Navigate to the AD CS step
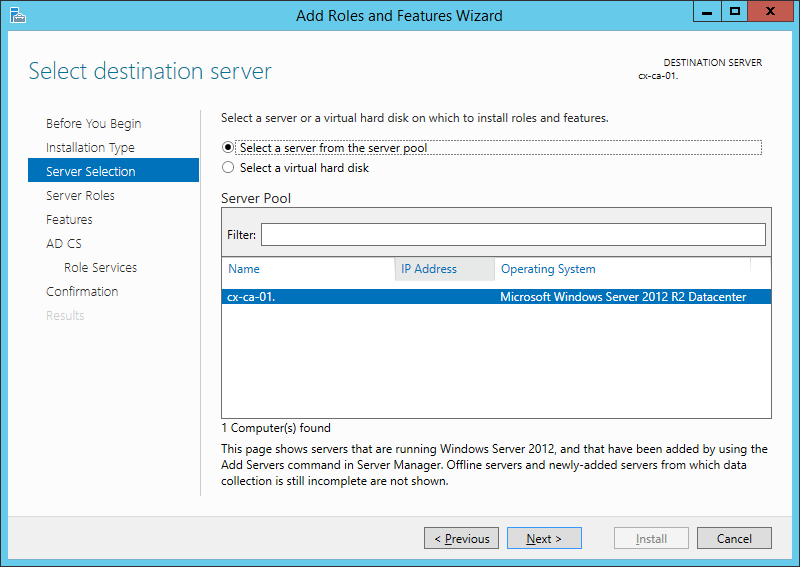Screen dimensions: 800x567 (x=64, y=244)
